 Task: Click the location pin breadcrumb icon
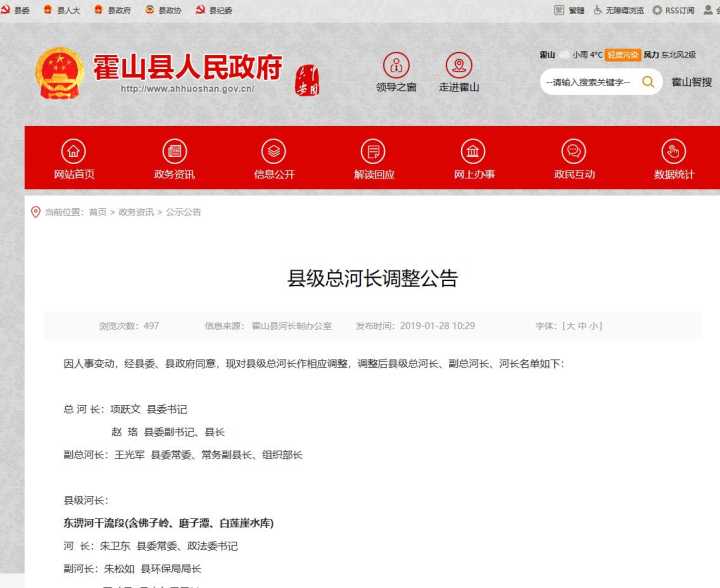click(x=35, y=212)
